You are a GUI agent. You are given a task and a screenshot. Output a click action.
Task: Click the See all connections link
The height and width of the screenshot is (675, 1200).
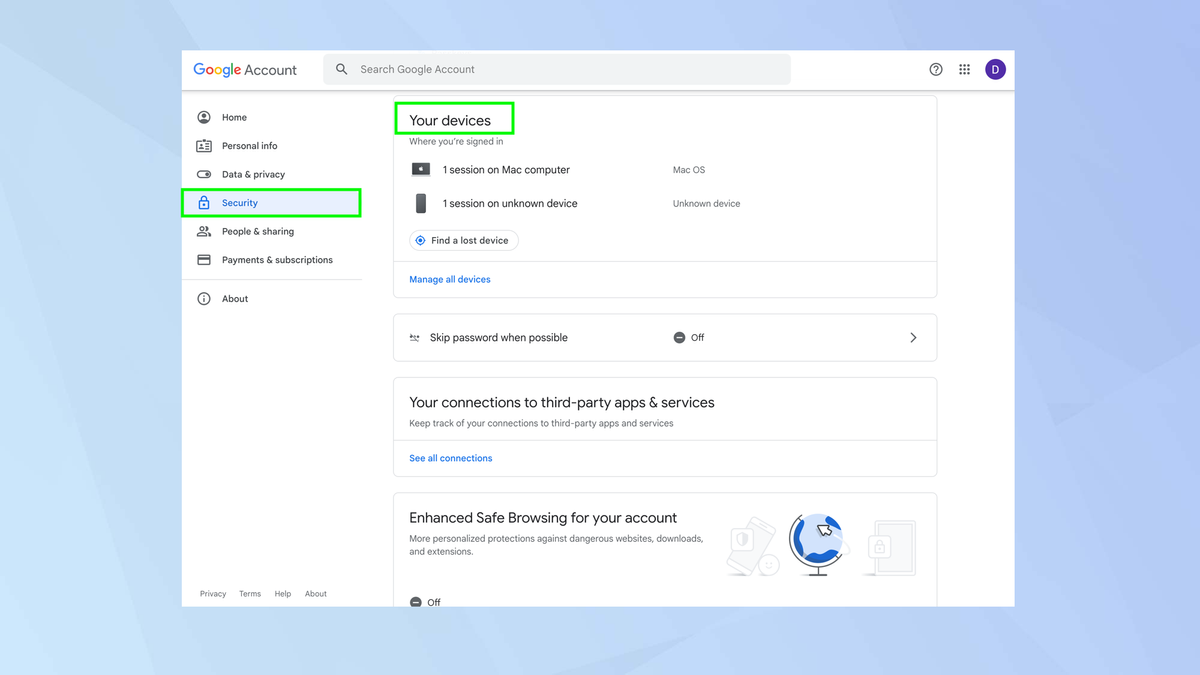pos(450,458)
